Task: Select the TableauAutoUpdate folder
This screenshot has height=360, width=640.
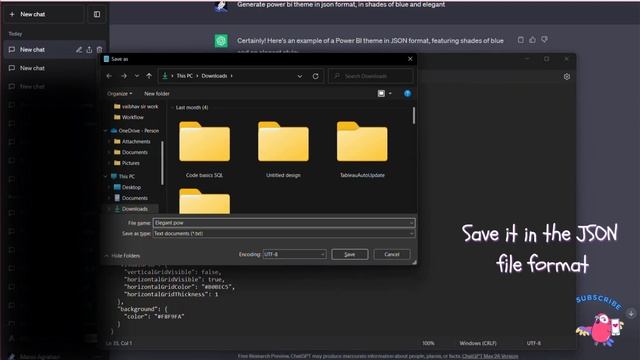Action: [362, 150]
